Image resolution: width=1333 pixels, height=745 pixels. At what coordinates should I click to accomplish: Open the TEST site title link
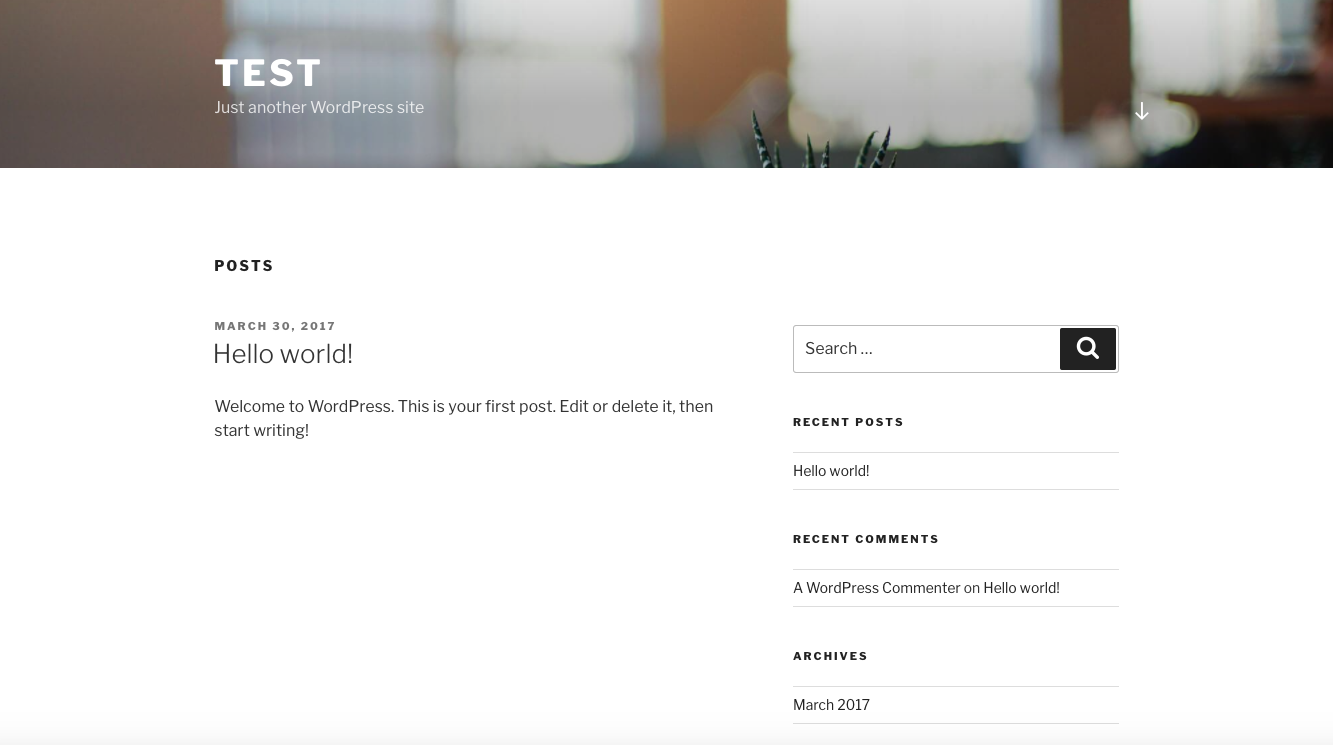click(x=268, y=73)
